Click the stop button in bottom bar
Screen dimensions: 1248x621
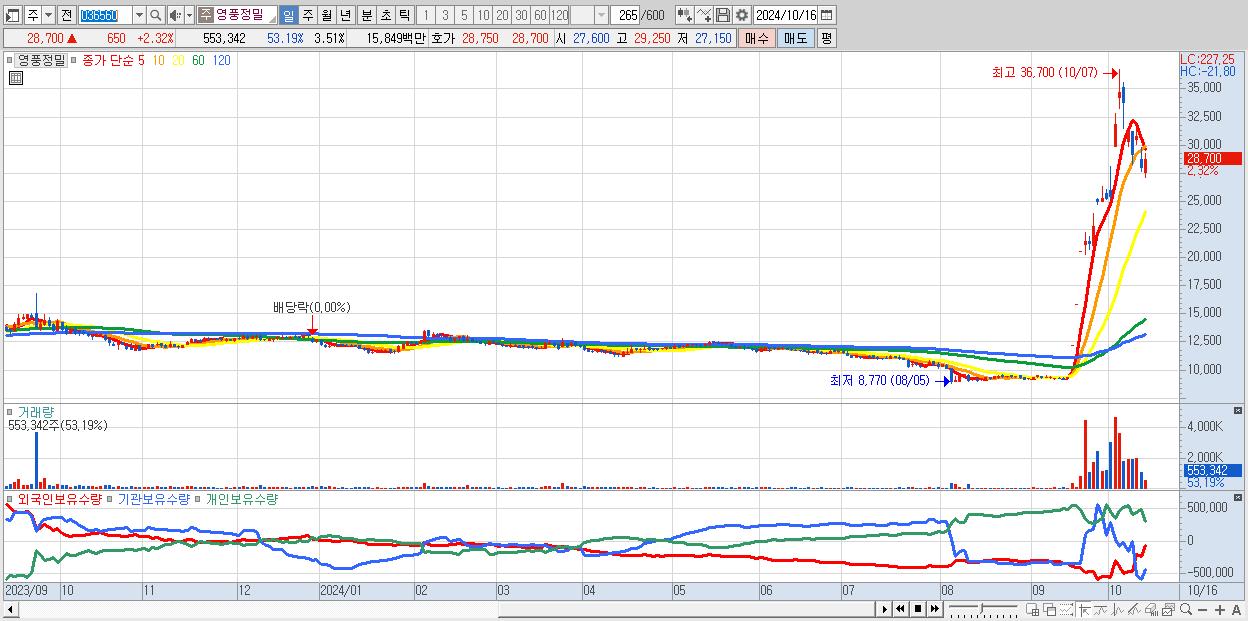(918, 609)
